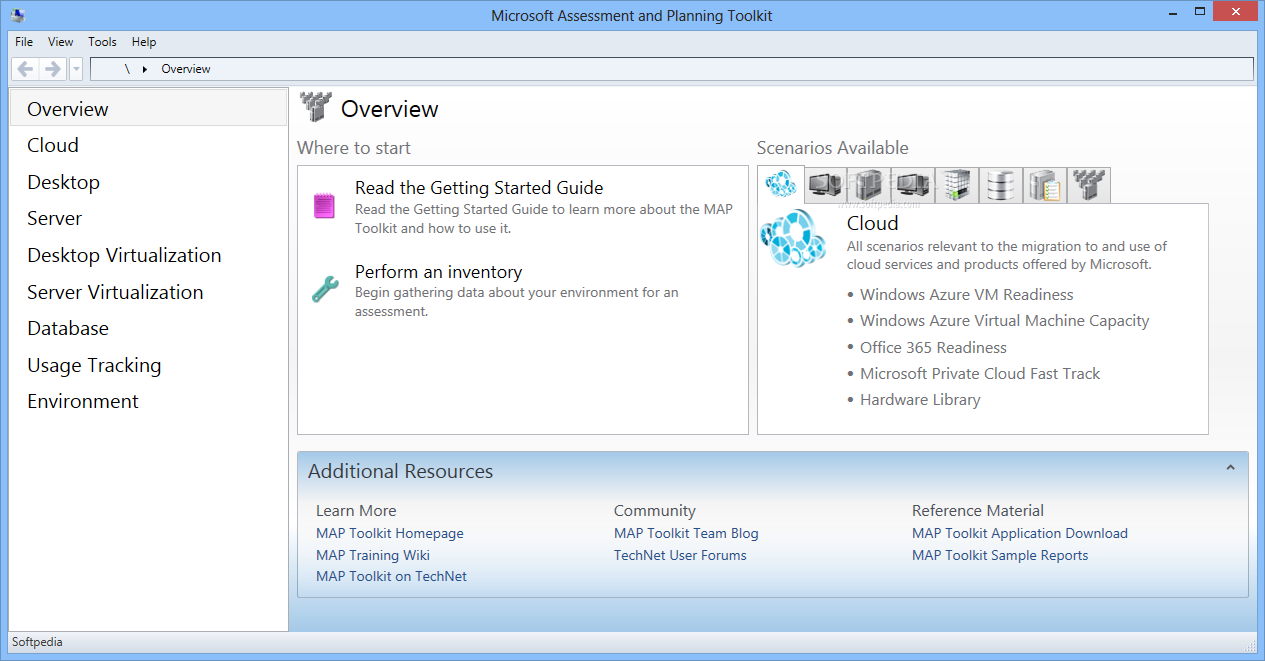The width and height of the screenshot is (1265, 661).
Task: Open Server Virtualization in the left navigation
Action: [x=148, y=292]
